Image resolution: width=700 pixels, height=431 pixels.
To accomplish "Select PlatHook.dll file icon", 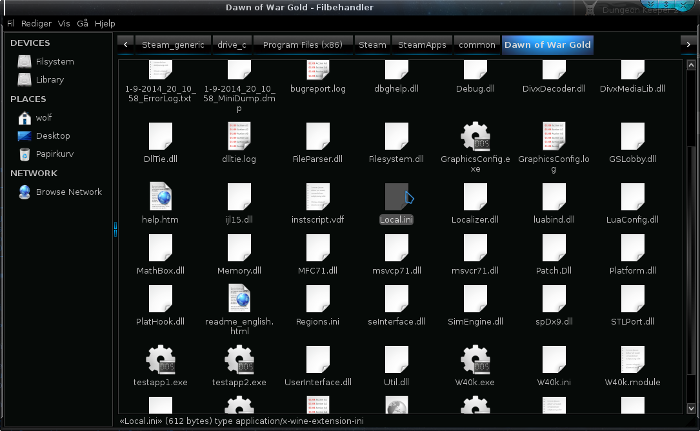I will tap(160, 298).
